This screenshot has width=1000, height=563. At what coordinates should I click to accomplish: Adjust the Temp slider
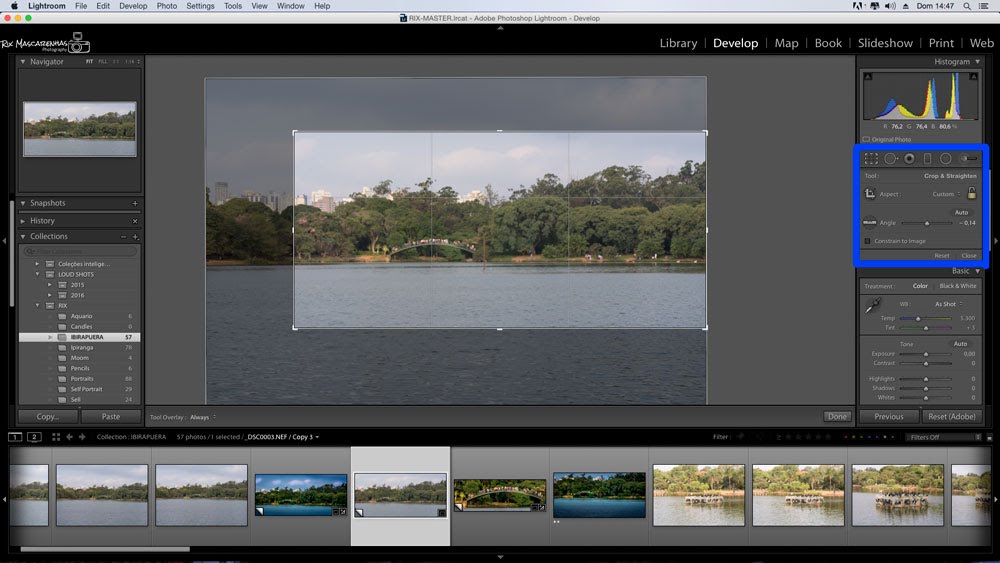919,318
